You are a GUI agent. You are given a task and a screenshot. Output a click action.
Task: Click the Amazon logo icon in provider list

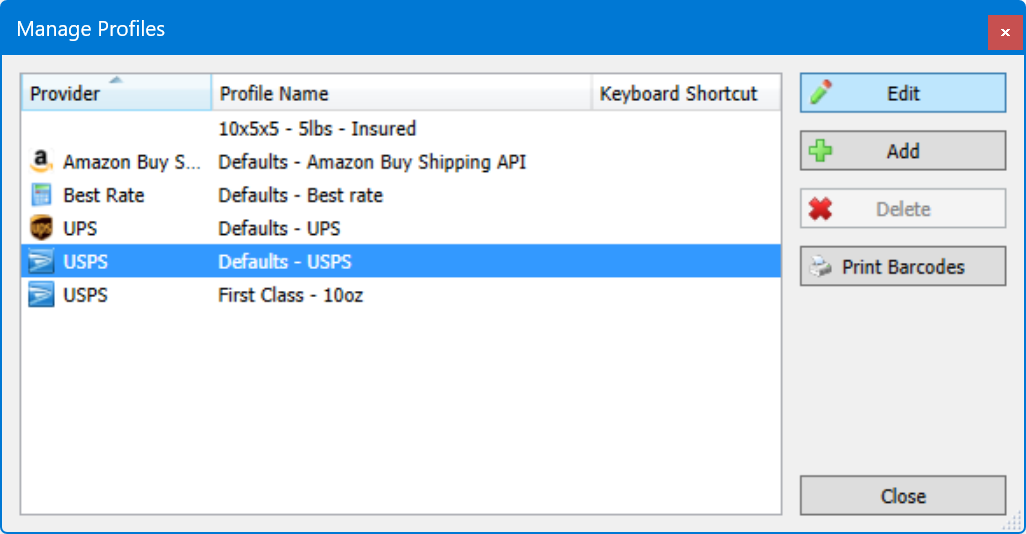tap(41, 161)
